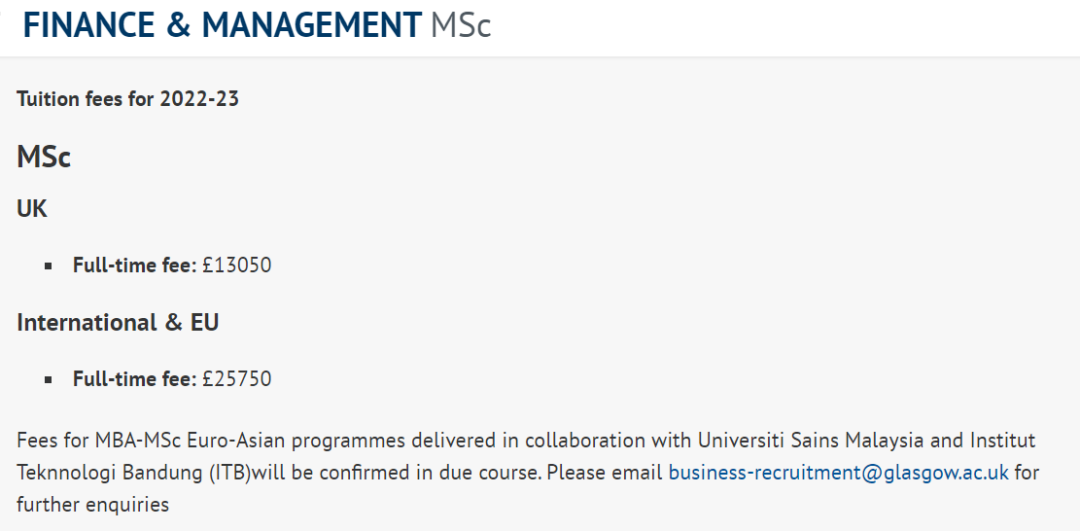This screenshot has height=531, width=1080.
Task: Click the Teknnologi Bandung (ITB) text
Action: coord(134,473)
